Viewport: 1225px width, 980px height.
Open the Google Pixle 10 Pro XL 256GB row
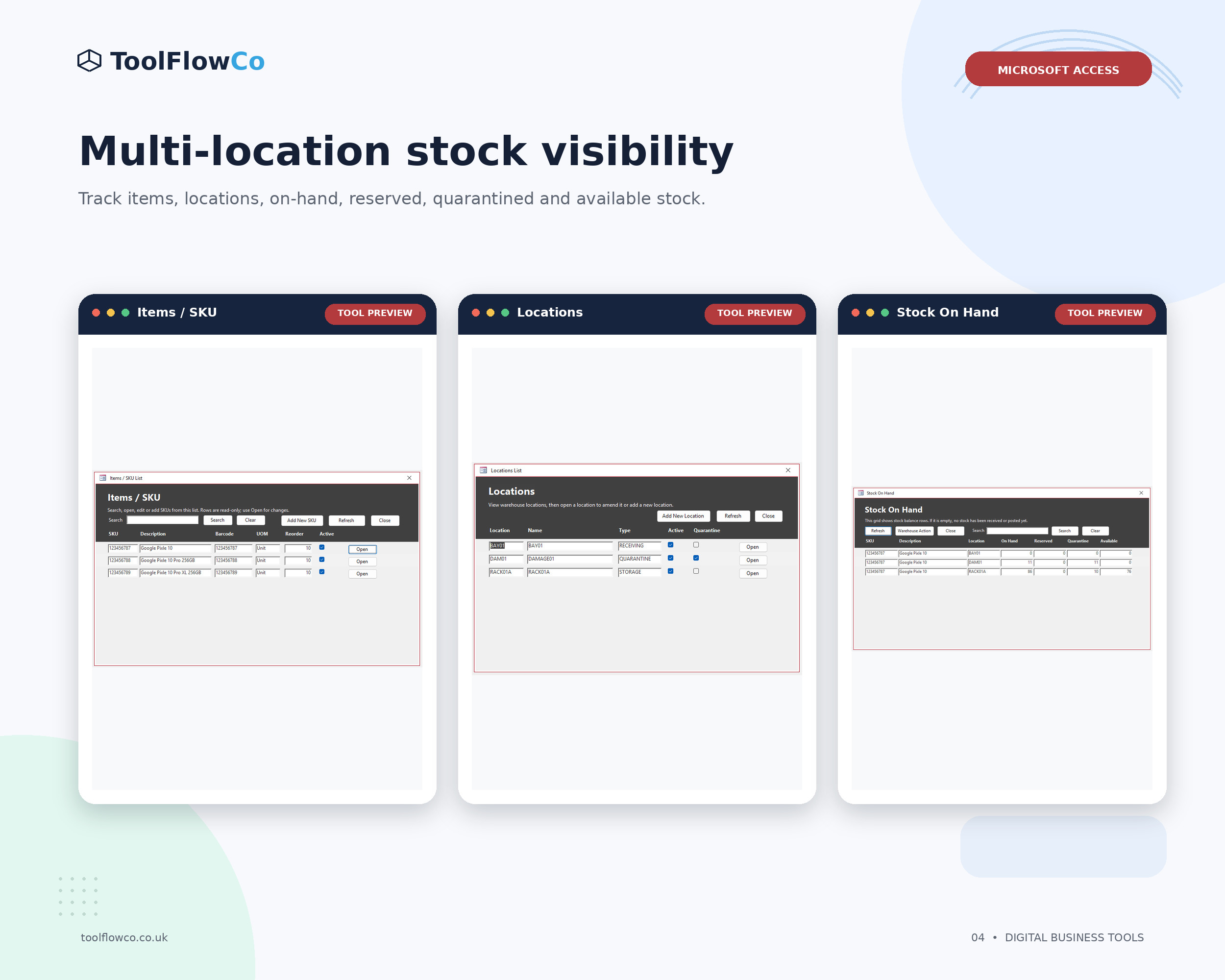(x=363, y=574)
